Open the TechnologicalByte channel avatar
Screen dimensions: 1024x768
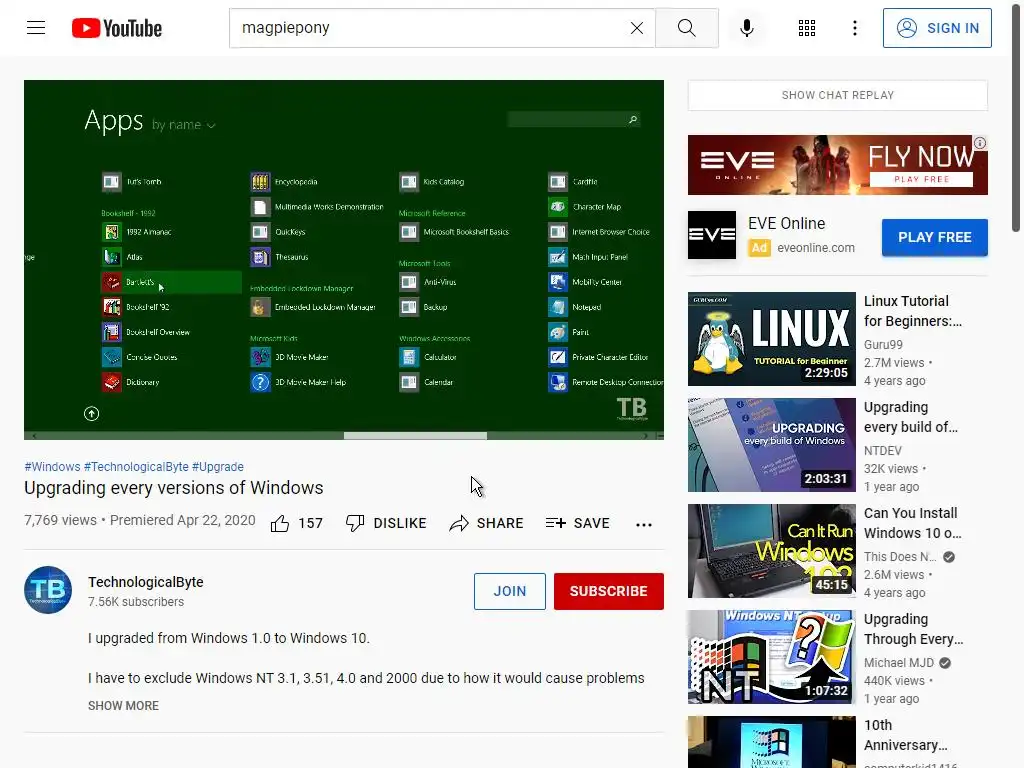48,590
